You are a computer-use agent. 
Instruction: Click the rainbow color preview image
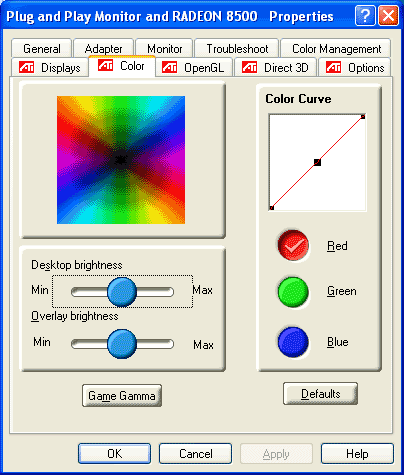[x=121, y=160]
